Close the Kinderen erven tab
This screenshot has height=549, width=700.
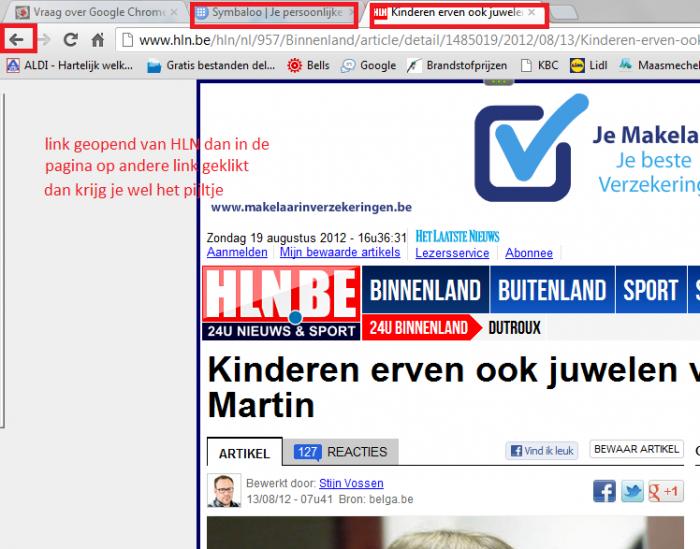coord(532,12)
